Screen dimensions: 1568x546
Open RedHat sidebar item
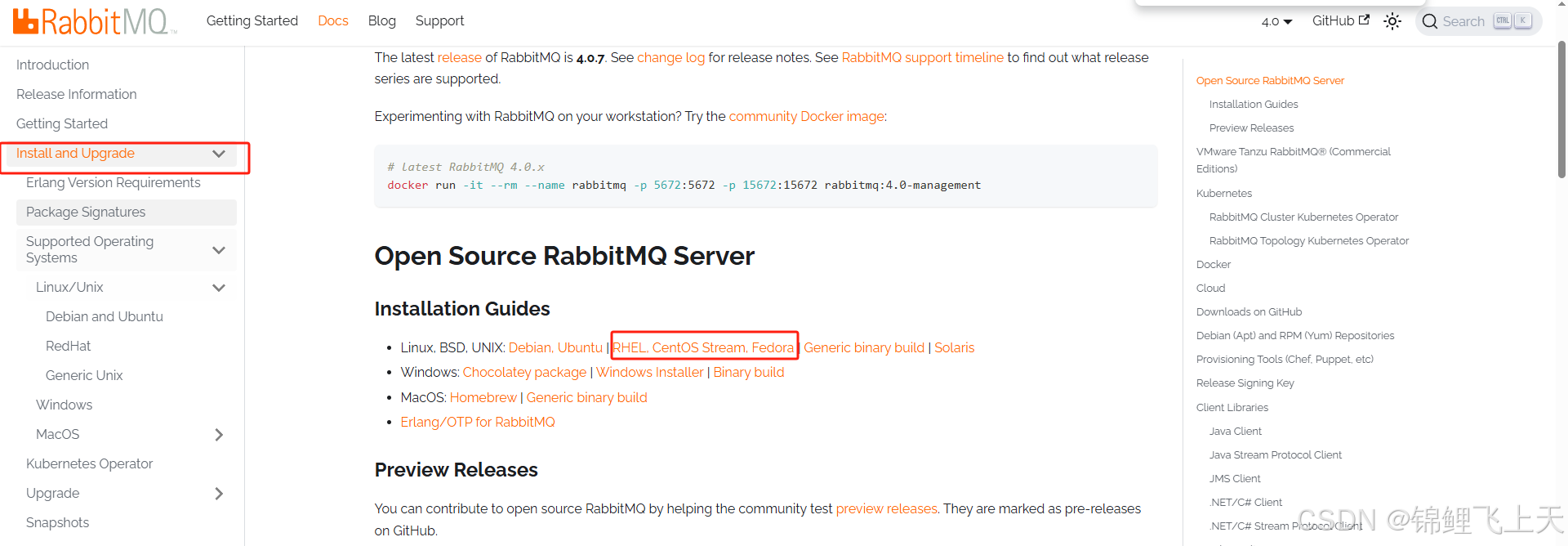click(x=69, y=346)
